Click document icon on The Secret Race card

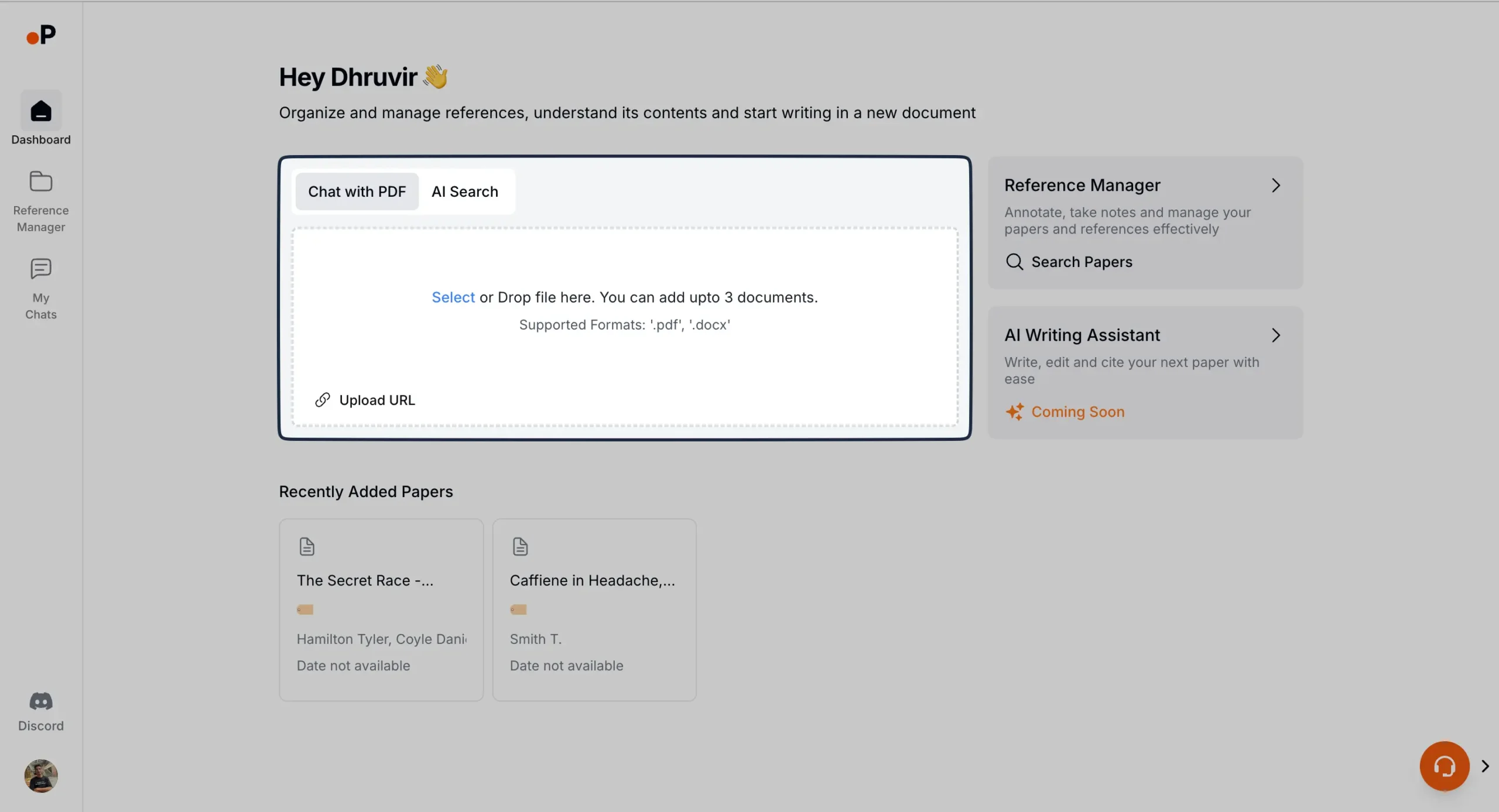pyautogui.click(x=307, y=546)
